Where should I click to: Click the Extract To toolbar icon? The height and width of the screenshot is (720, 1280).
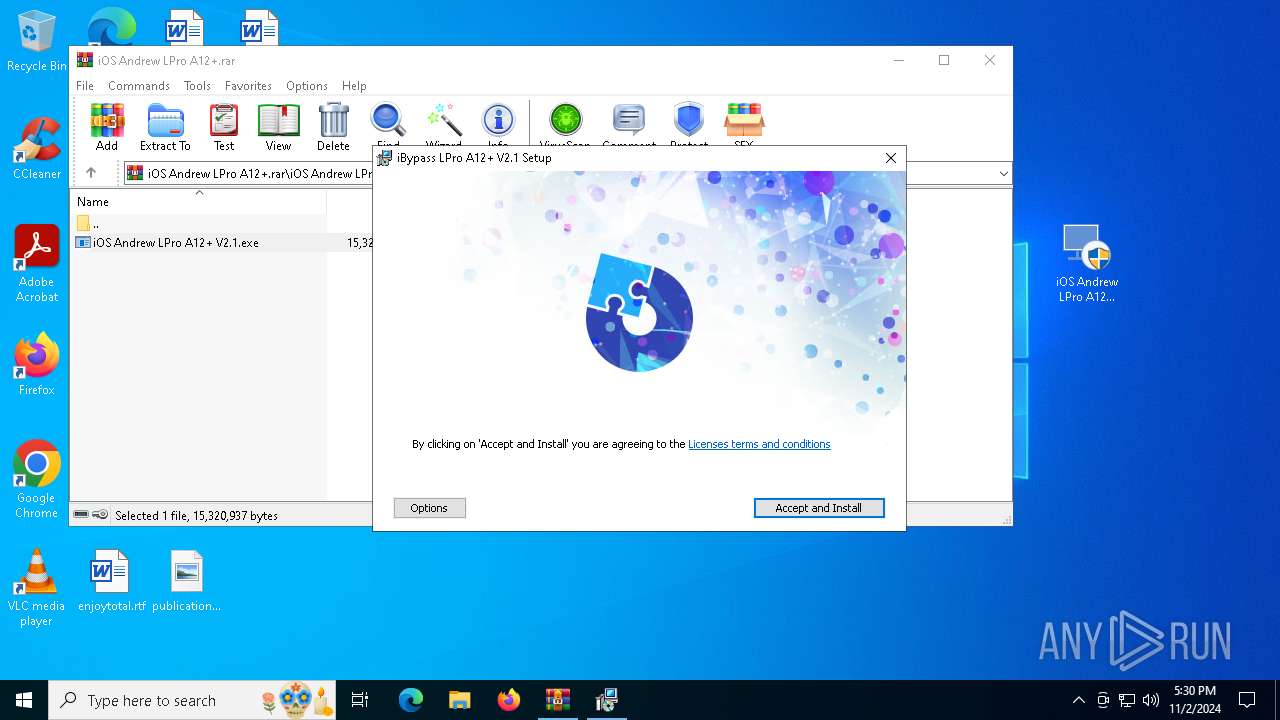click(x=165, y=127)
